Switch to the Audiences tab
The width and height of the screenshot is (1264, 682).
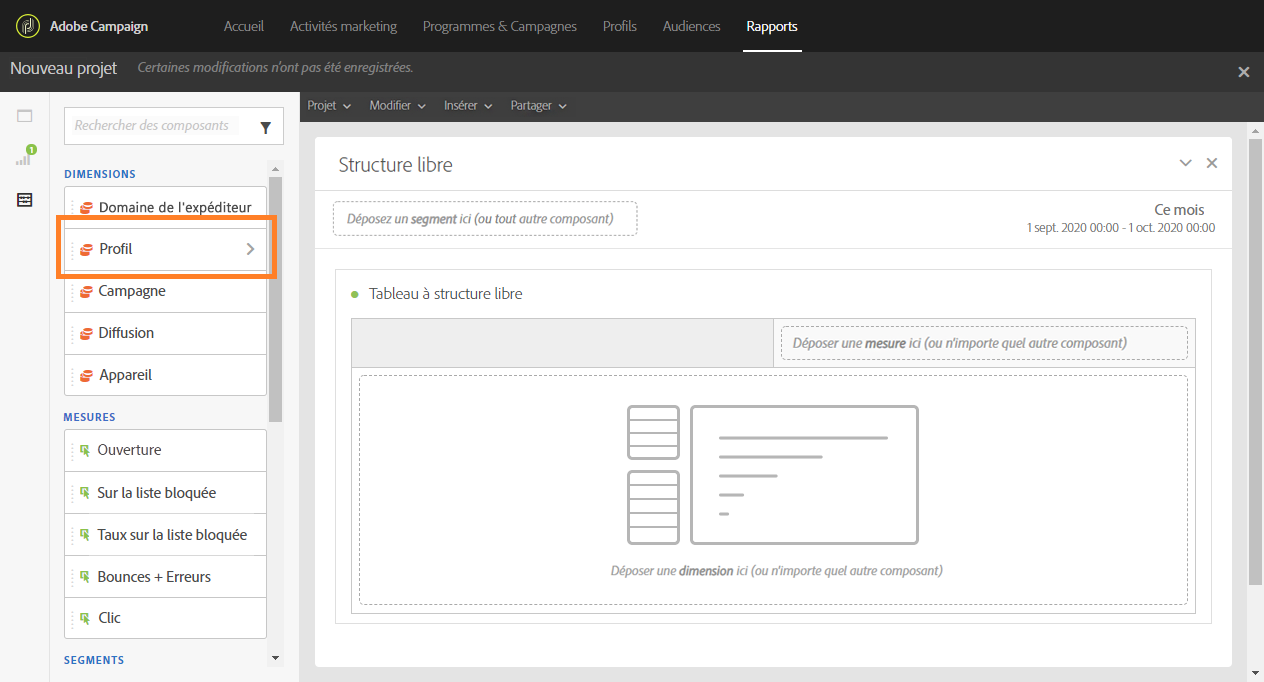[x=691, y=26]
